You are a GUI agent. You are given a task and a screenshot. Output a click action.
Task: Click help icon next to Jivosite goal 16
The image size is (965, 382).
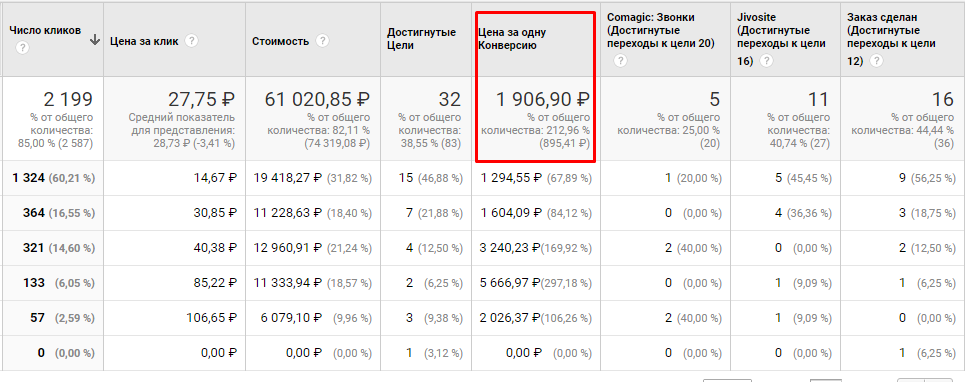point(766,61)
